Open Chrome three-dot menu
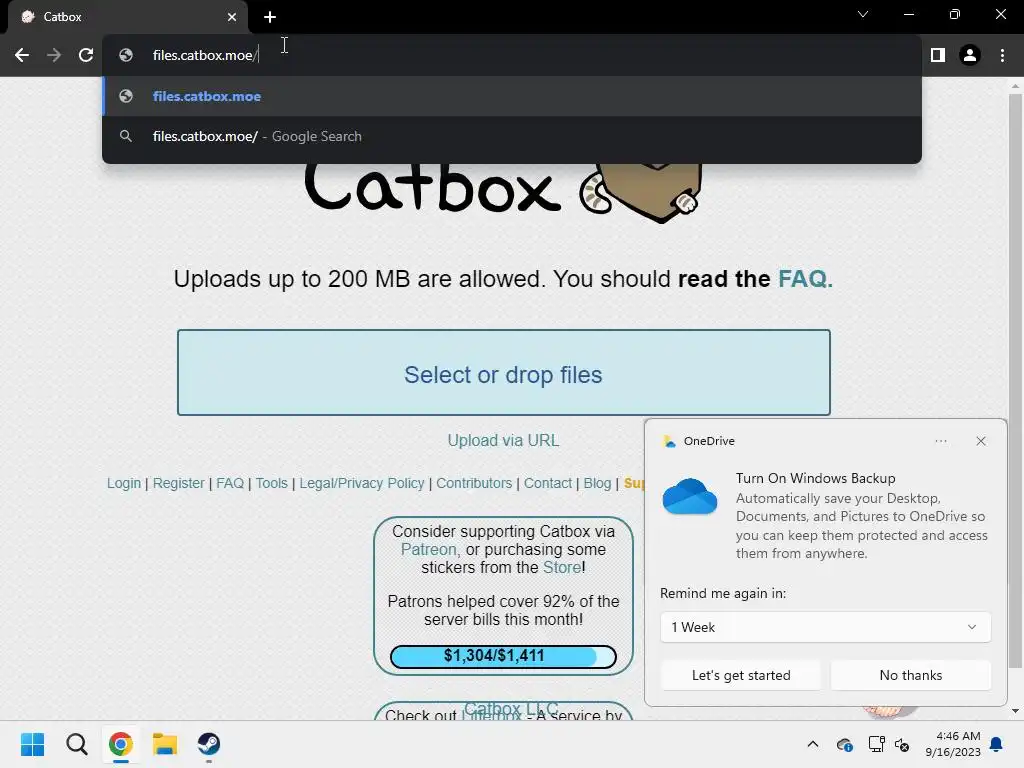The width and height of the screenshot is (1024, 768). pos(1002,55)
